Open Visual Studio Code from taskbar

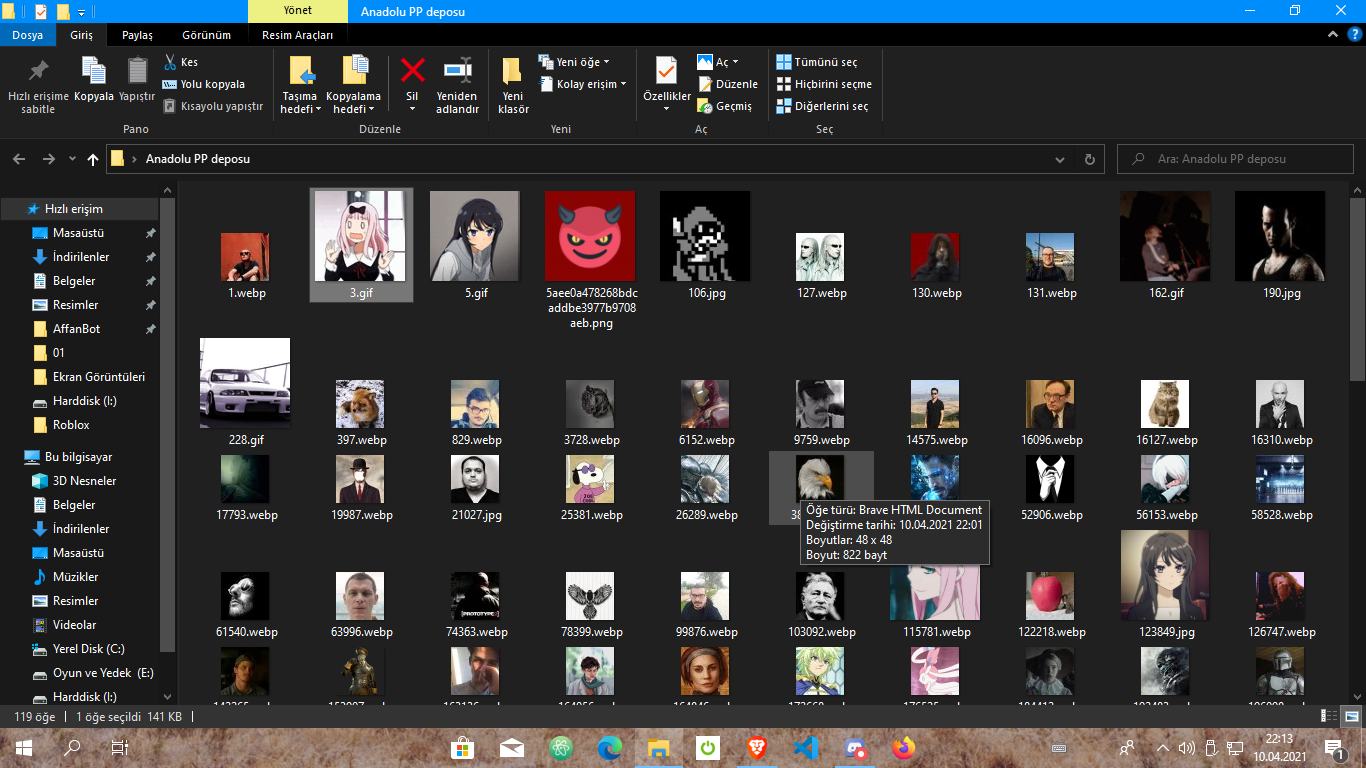806,747
